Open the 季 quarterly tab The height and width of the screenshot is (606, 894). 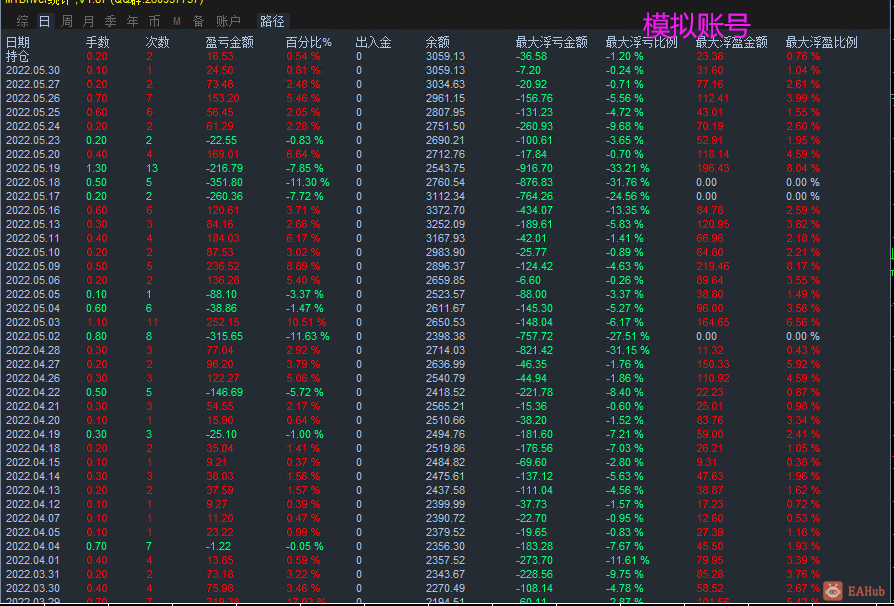point(111,21)
